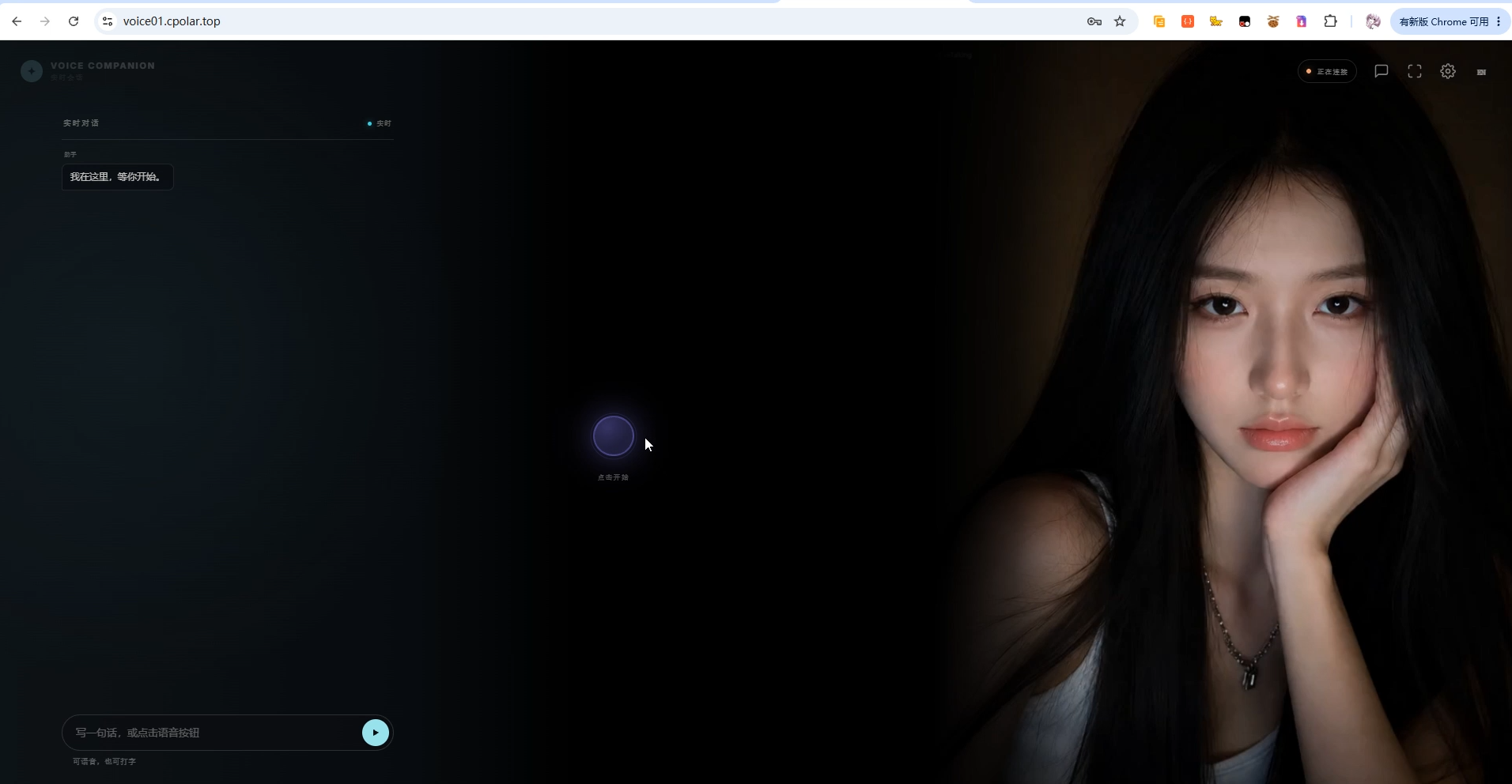
Task: Click the Voice Companion star logo
Action: pyautogui.click(x=32, y=71)
